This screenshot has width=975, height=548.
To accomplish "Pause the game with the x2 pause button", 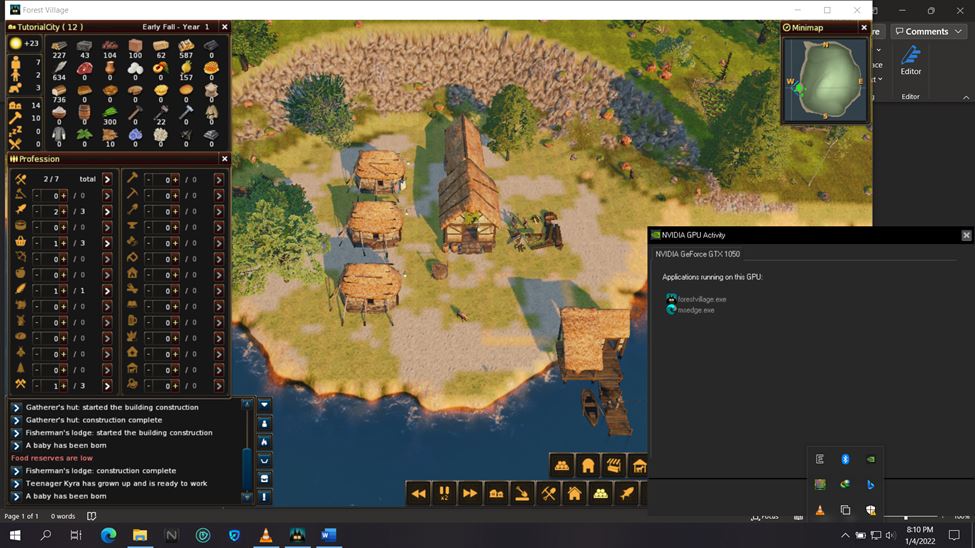I will [444, 493].
